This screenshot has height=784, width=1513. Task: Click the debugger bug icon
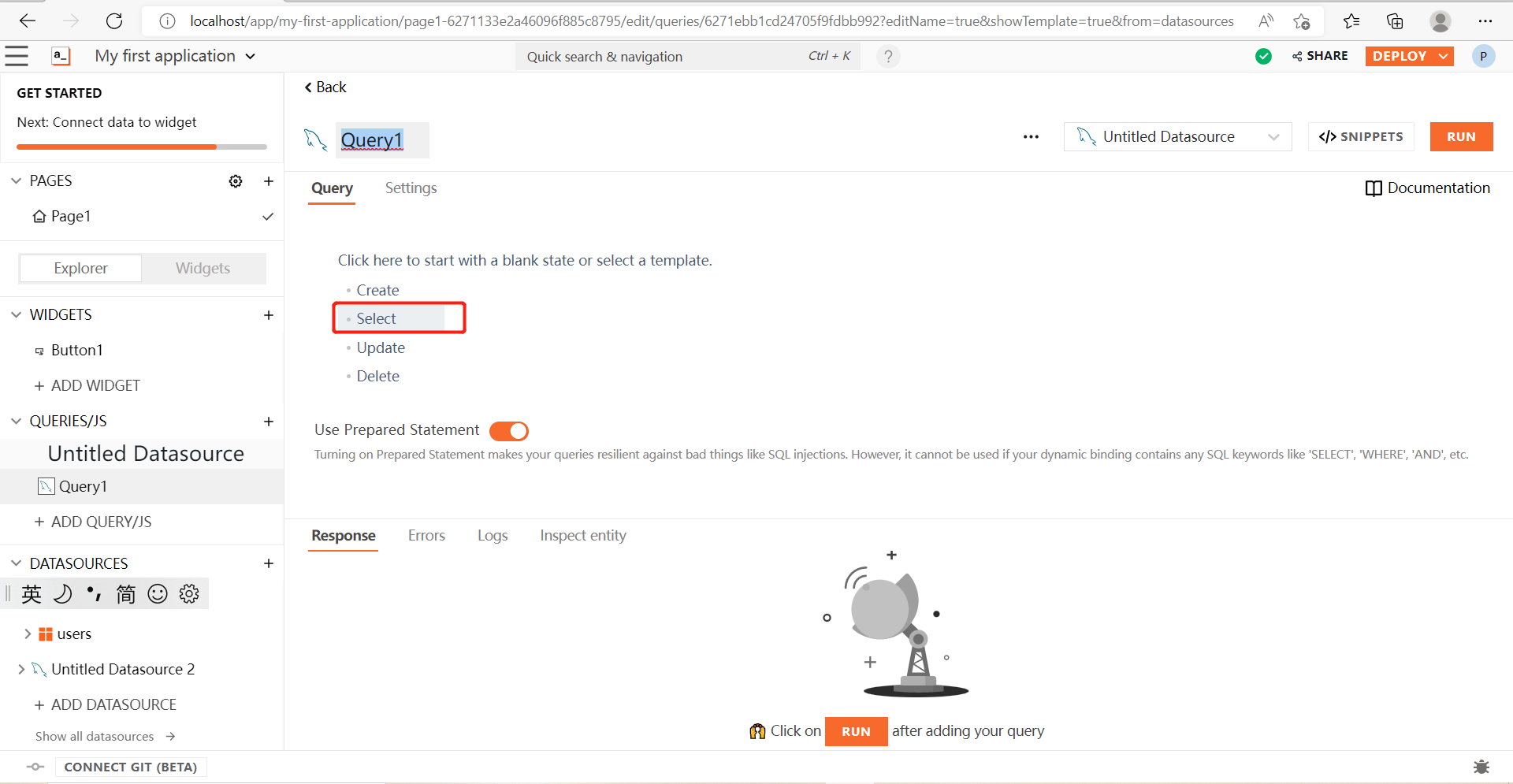pyautogui.click(x=1481, y=767)
